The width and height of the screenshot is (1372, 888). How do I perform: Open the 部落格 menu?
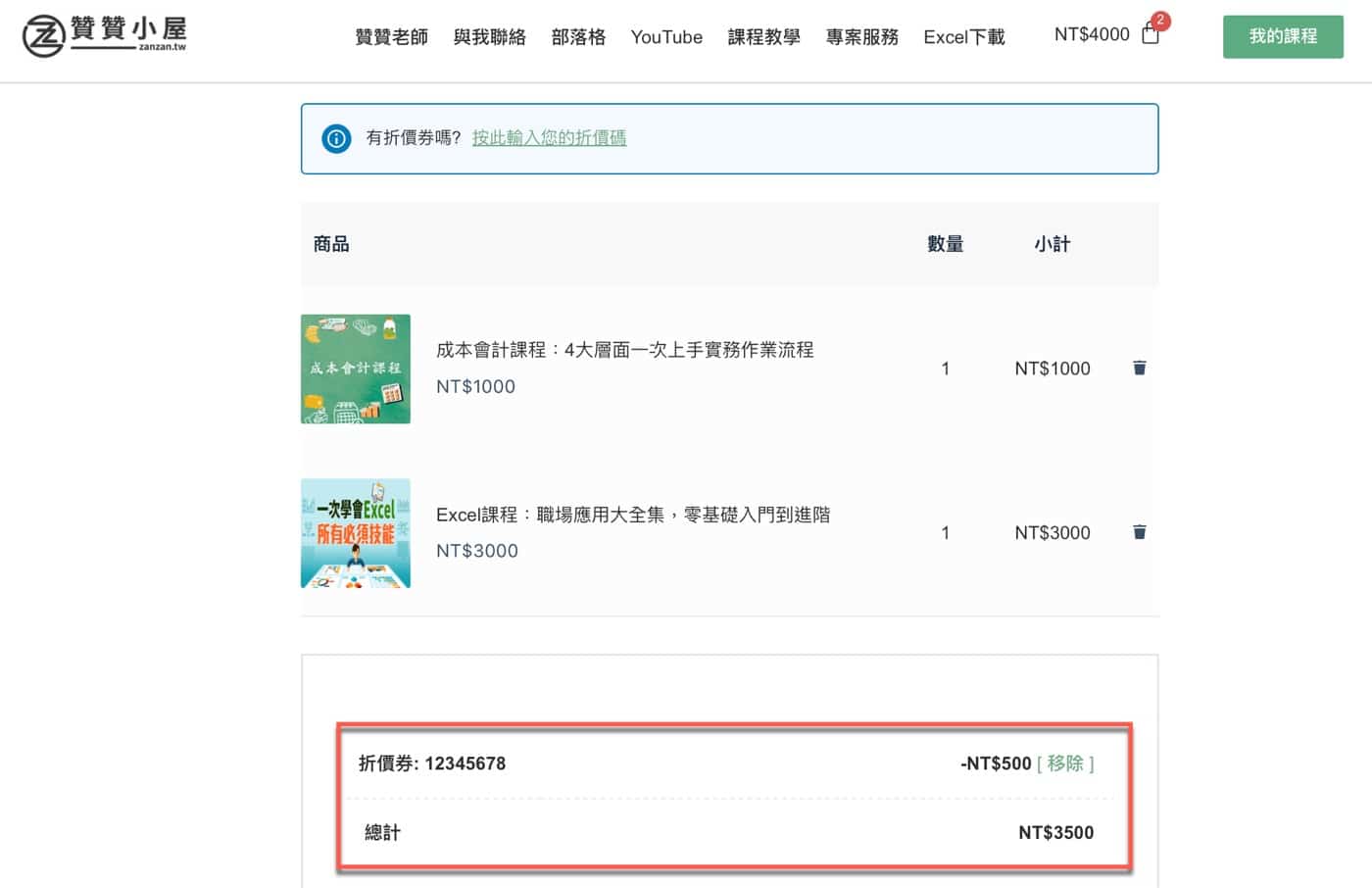click(x=578, y=37)
